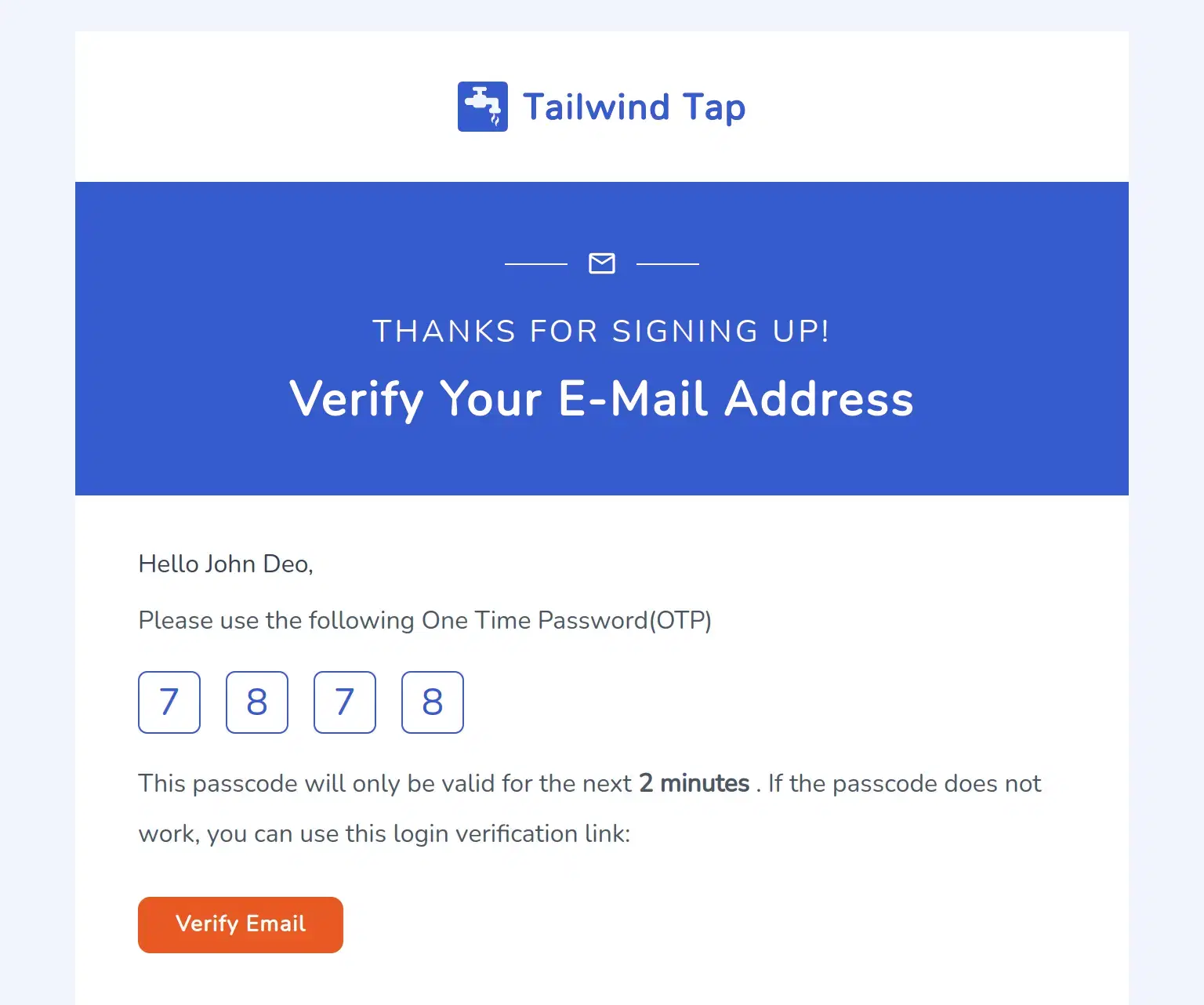The image size is (1204, 1005).
Task: Click the Tailwind Tap faucet logo icon
Action: pyautogui.click(x=482, y=107)
